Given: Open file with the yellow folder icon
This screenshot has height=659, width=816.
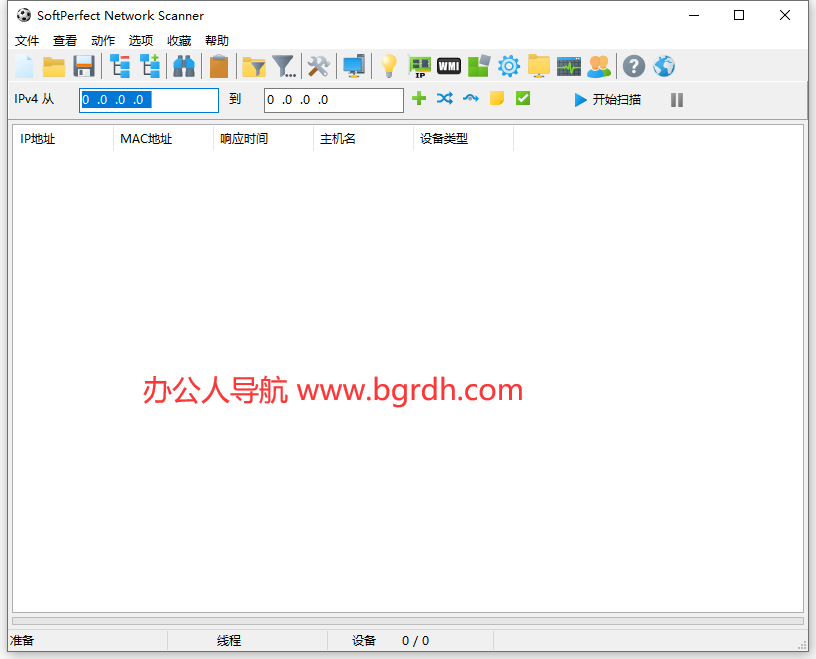Looking at the screenshot, I should point(54,67).
